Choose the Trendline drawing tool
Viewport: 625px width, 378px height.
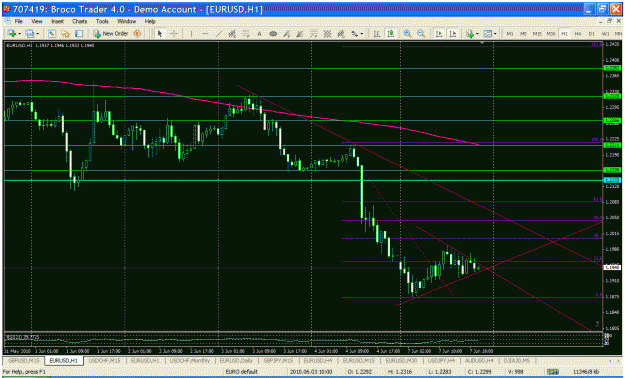click(218, 34)
